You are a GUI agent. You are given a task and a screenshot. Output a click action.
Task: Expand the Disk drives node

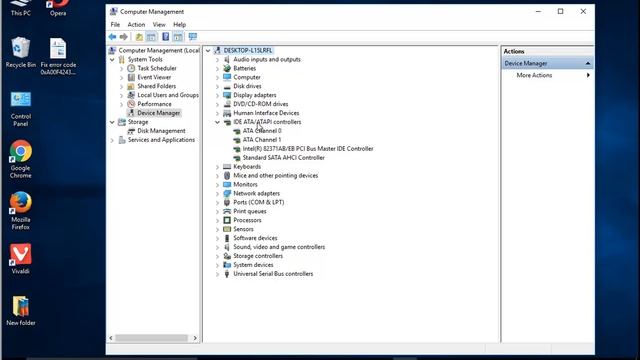(217, 86)
